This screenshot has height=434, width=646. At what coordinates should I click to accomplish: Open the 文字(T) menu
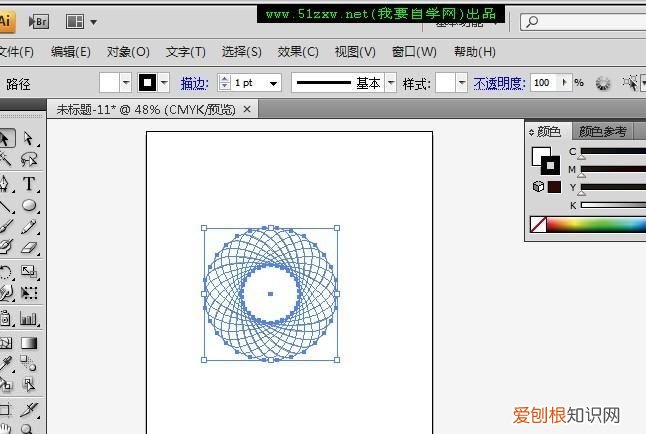(x=186, y=52)
